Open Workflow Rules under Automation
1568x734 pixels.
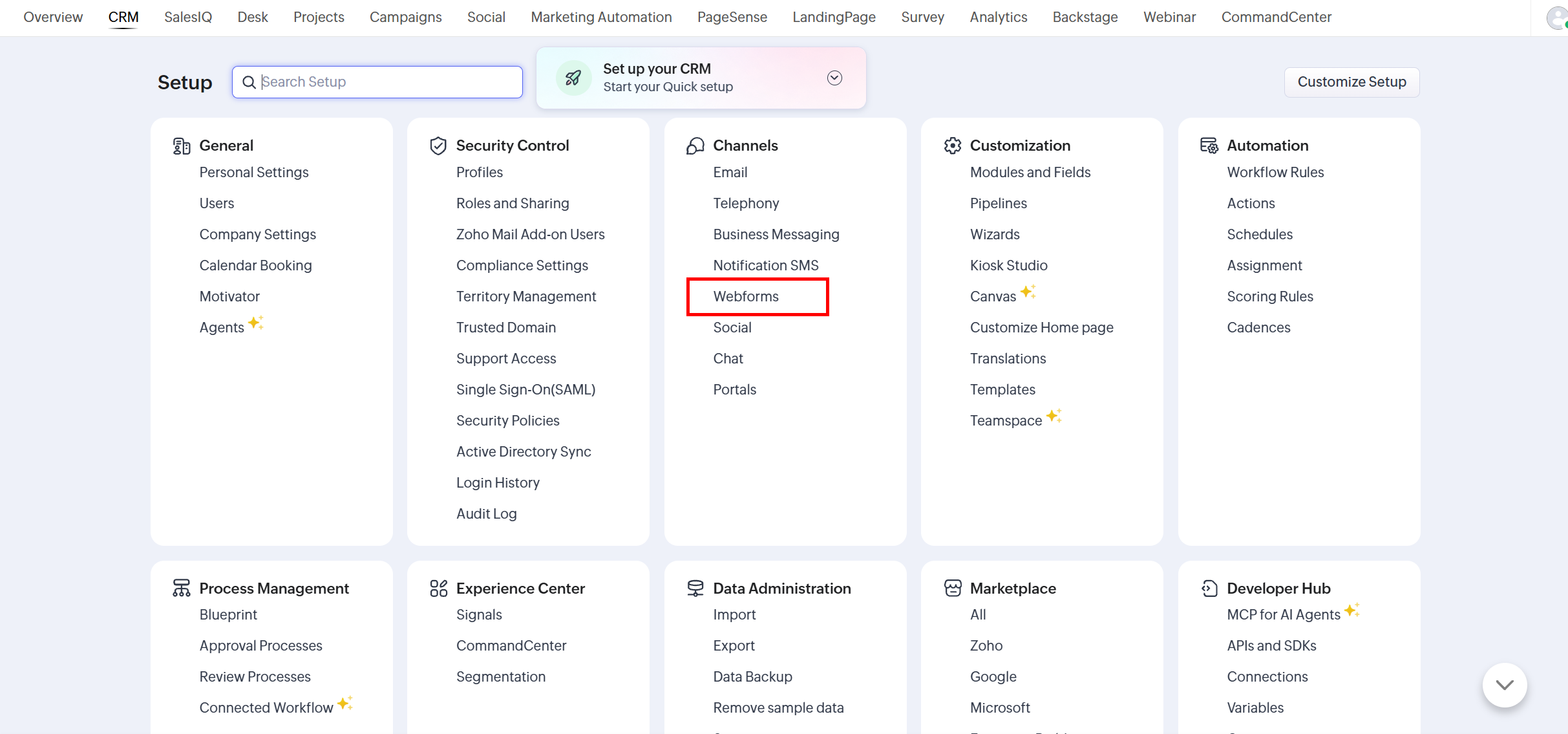[1275, 172]
